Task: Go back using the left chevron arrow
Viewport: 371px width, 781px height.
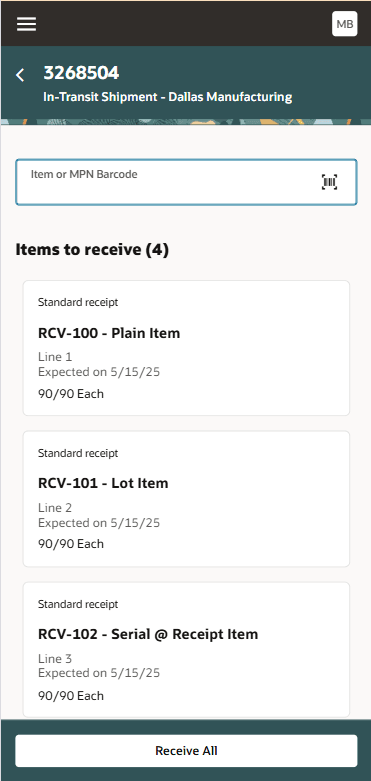Action: click(20, 75)
